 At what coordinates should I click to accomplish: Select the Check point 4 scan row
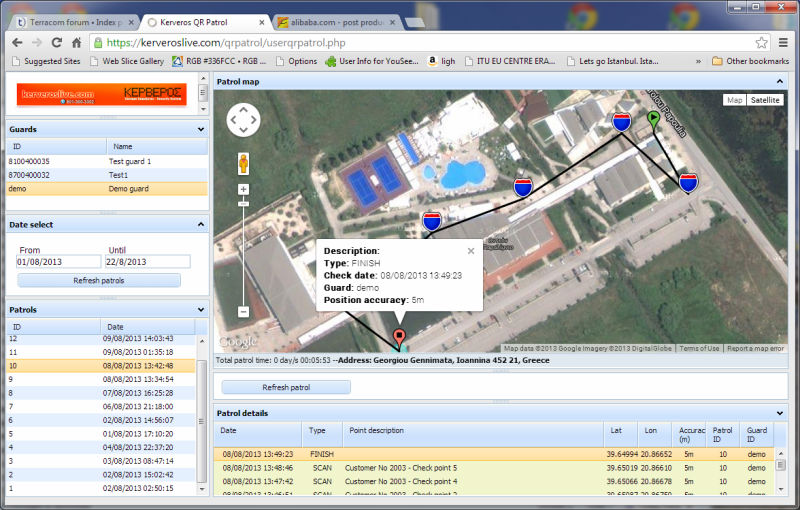pos(494,481)
